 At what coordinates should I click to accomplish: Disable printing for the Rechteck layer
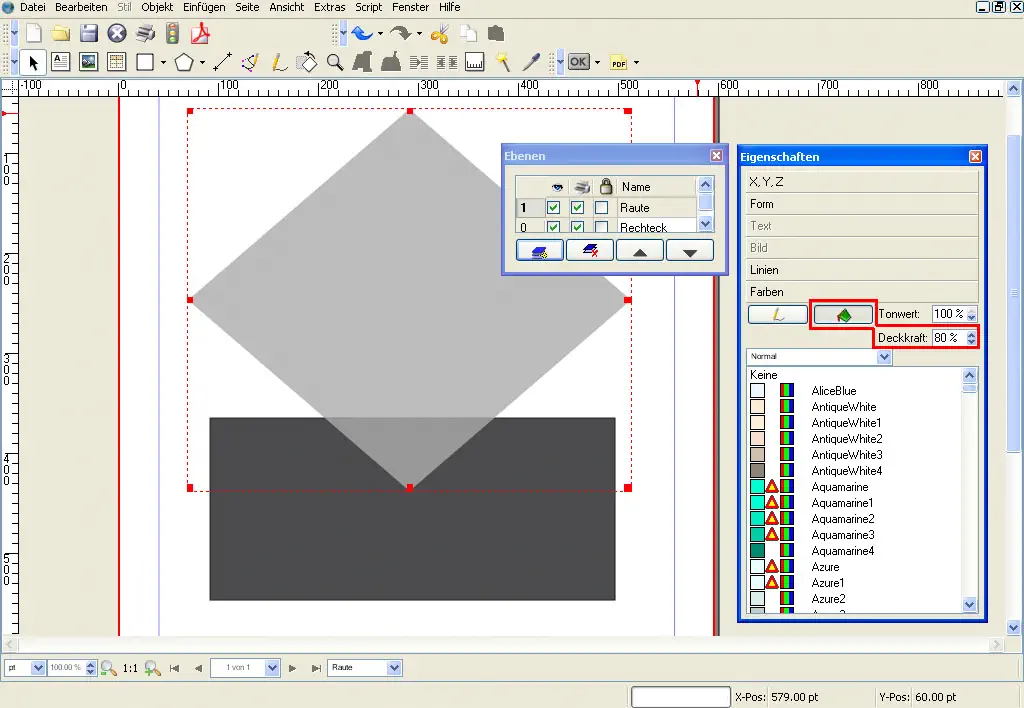pos(578,226)
